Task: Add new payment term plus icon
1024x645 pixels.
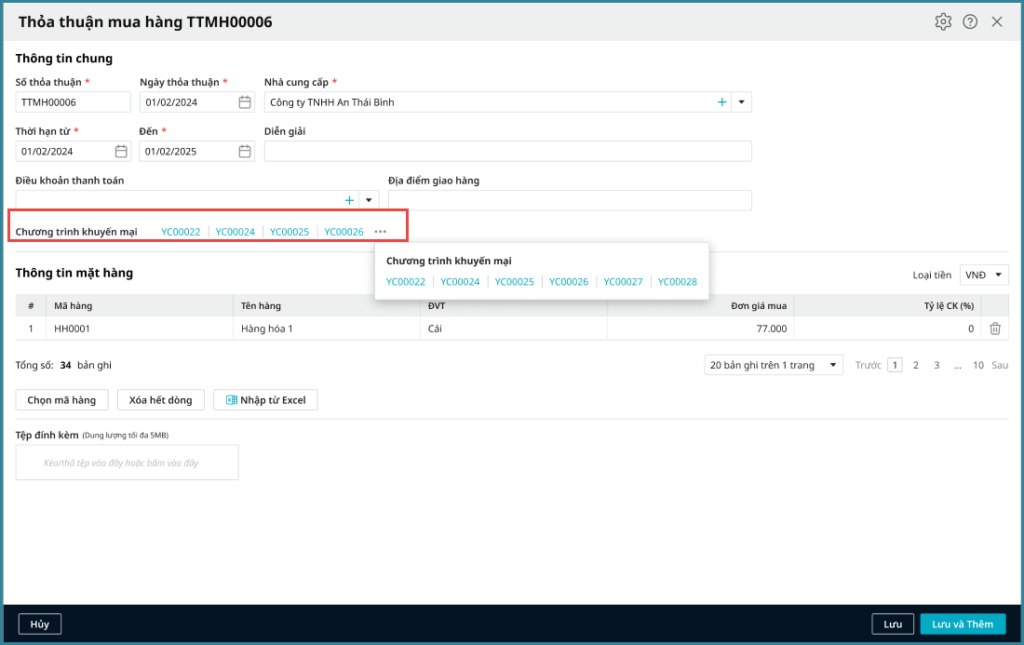Action: tap(349, 200)
